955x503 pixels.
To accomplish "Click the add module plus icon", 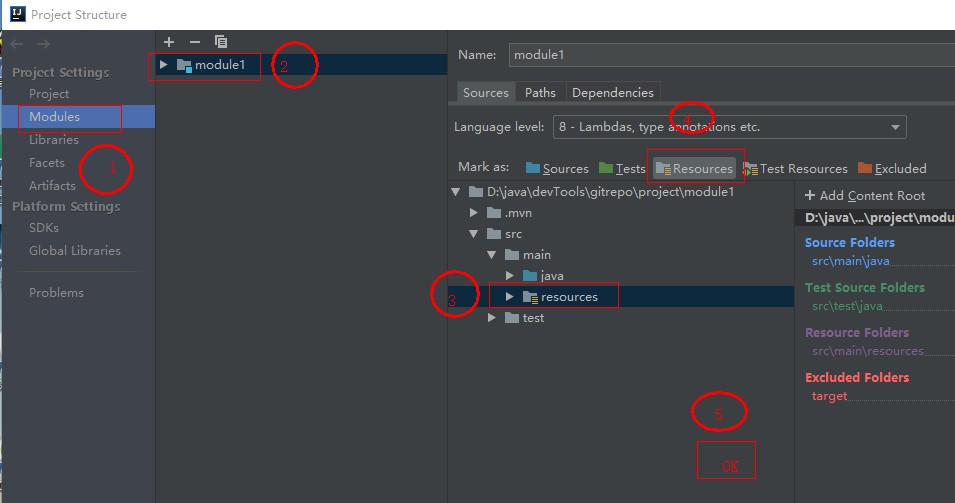I will [169, 42].
